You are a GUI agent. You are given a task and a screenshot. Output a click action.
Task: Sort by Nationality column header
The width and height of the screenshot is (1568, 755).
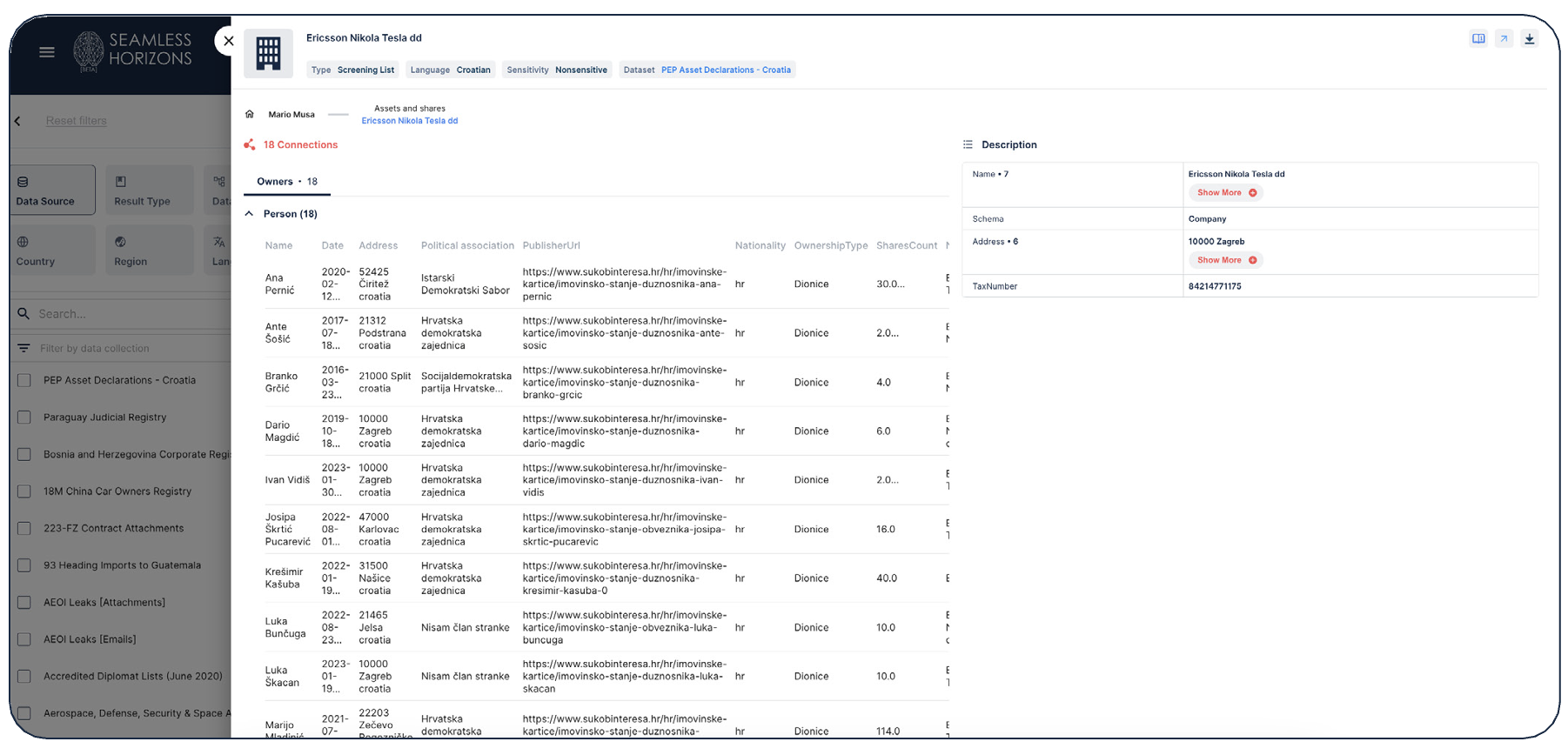761,246
